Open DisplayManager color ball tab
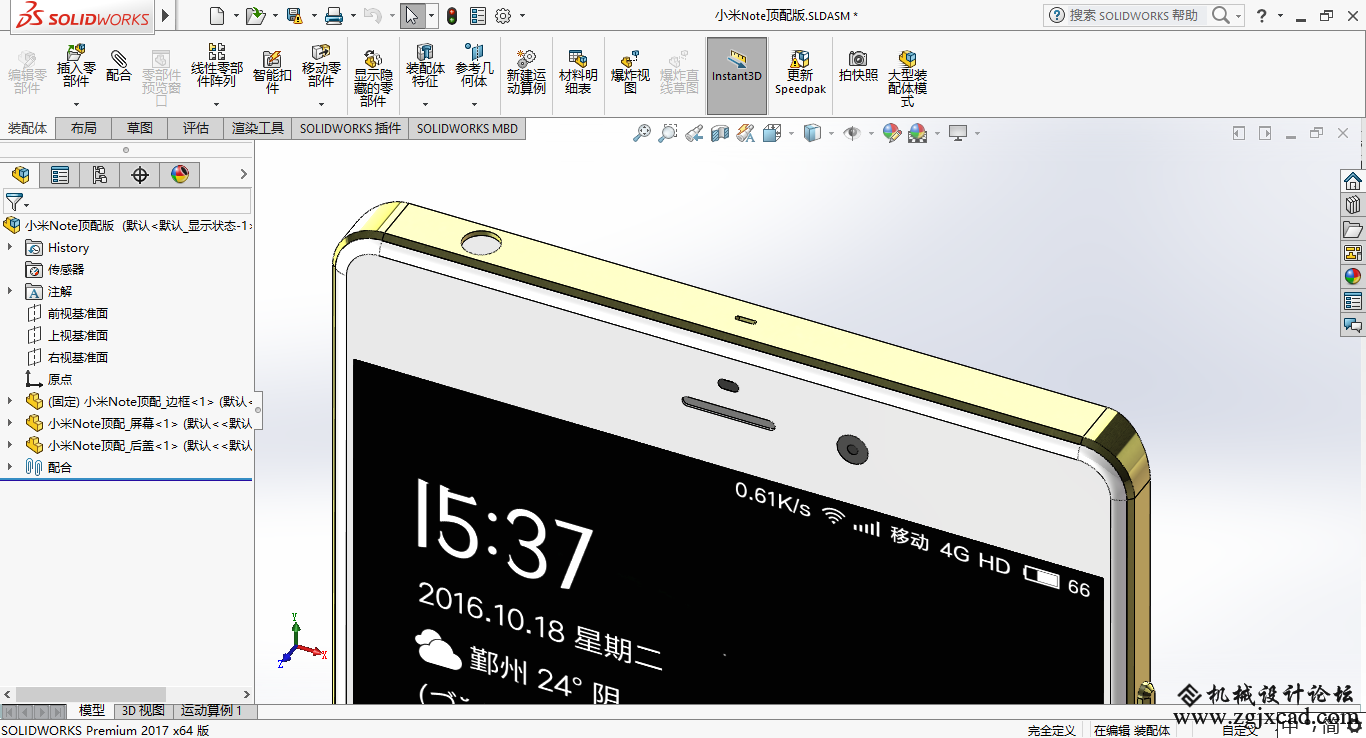 tap(180, 175)
